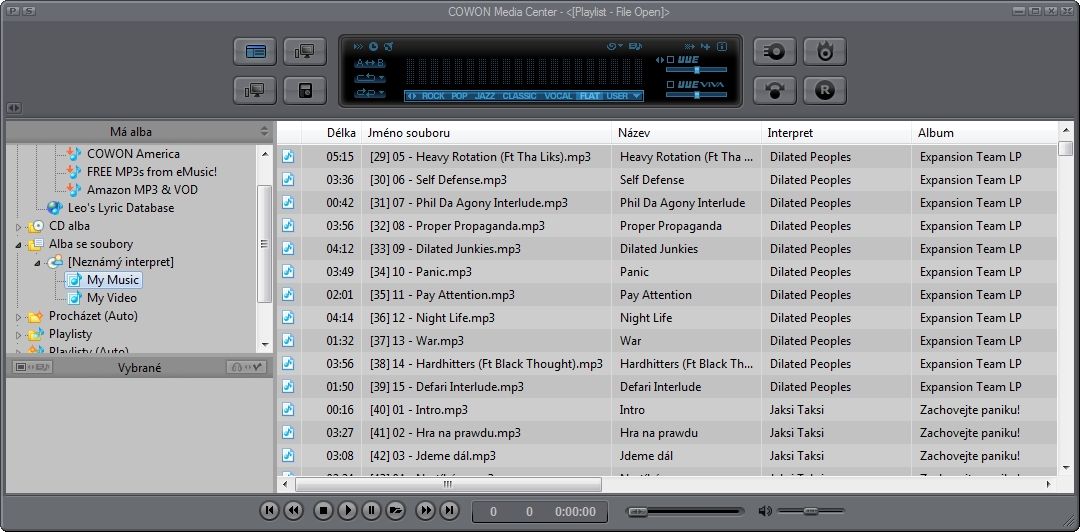1080x532 pixels.
Task: Skip to the previous track
Action: coord(269,511)
